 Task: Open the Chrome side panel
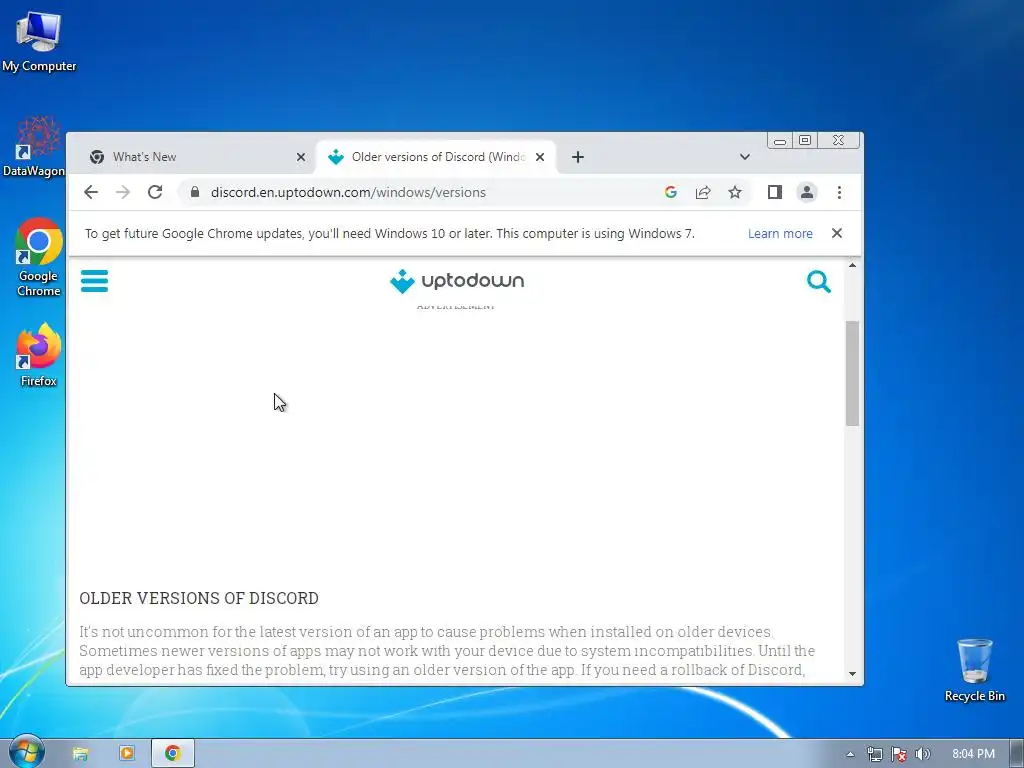coord(775,192)
